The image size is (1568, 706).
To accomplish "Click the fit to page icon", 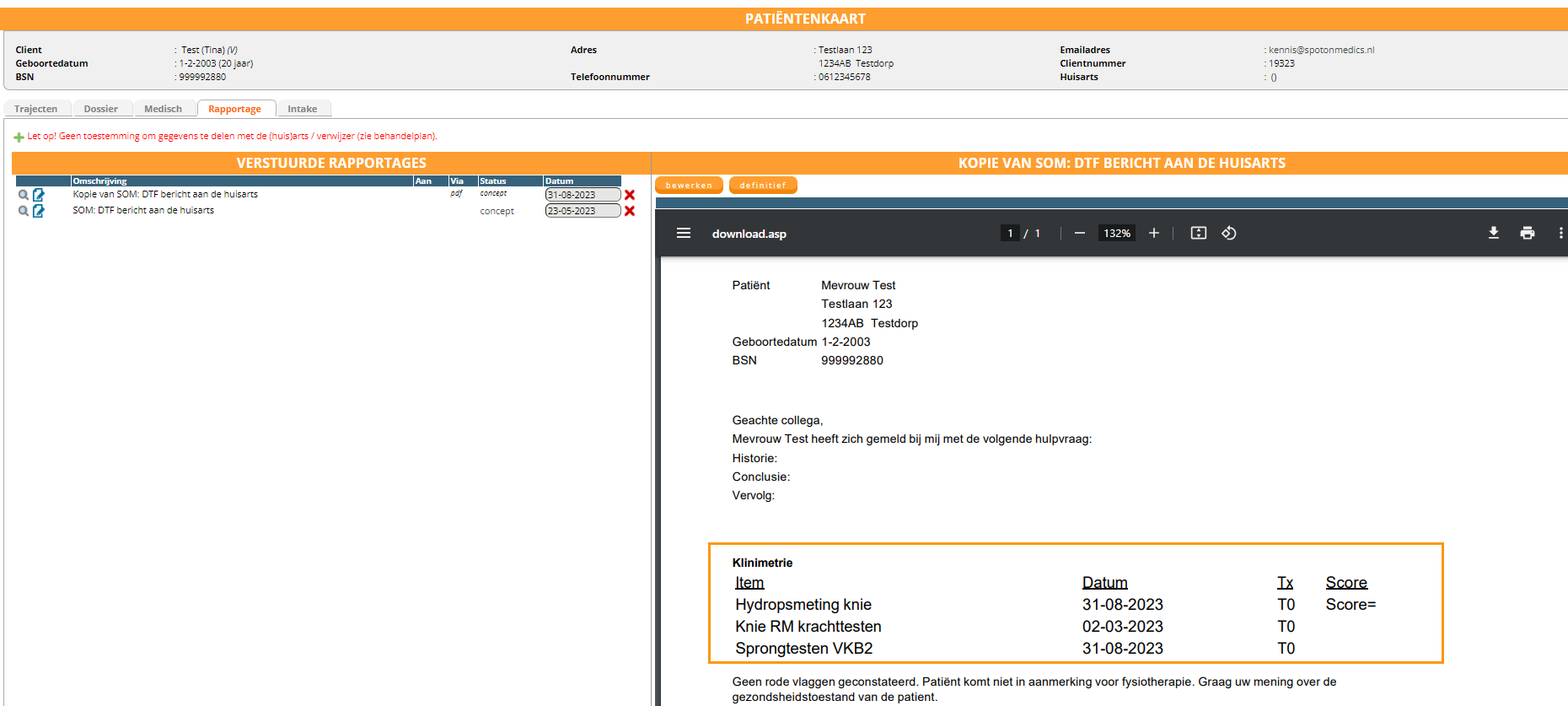I will pyautogui.click(x=1198, y=234).
